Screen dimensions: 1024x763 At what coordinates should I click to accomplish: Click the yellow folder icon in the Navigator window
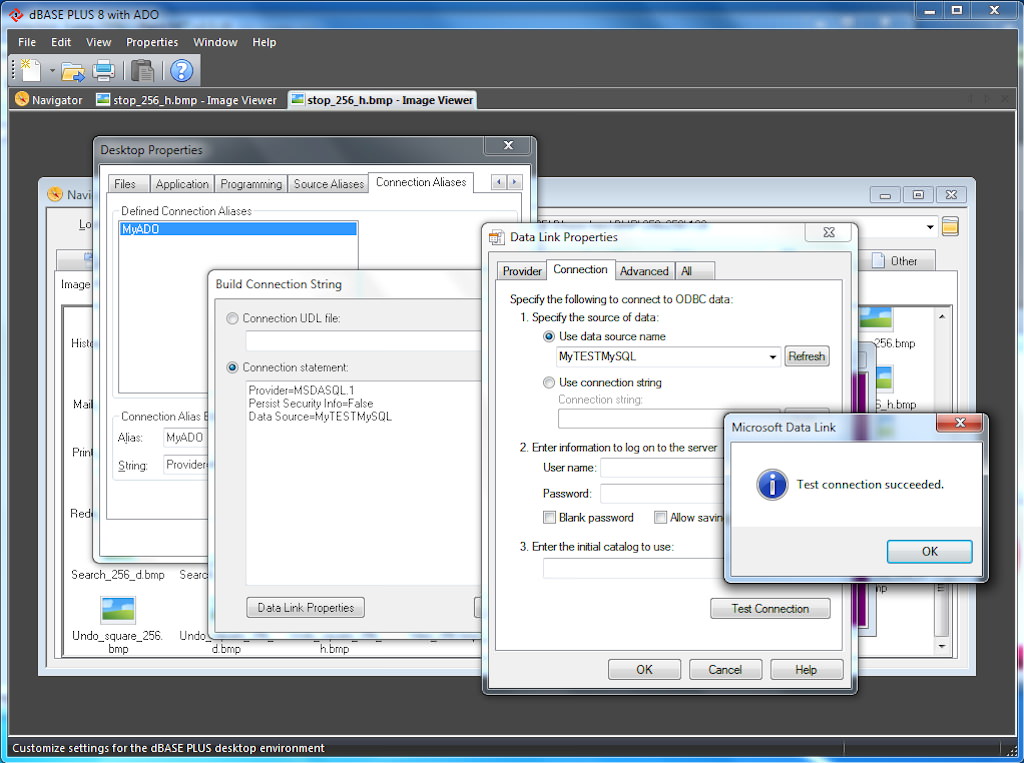click(950, 227)
